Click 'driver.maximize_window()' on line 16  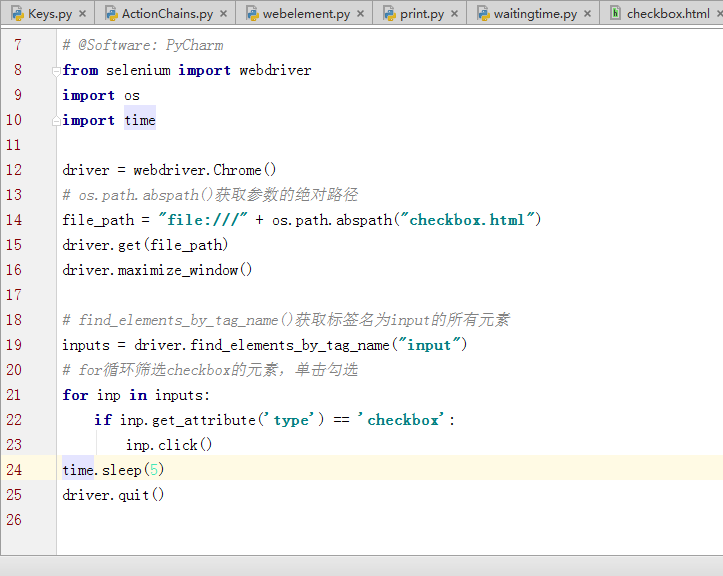coord(157,269)
